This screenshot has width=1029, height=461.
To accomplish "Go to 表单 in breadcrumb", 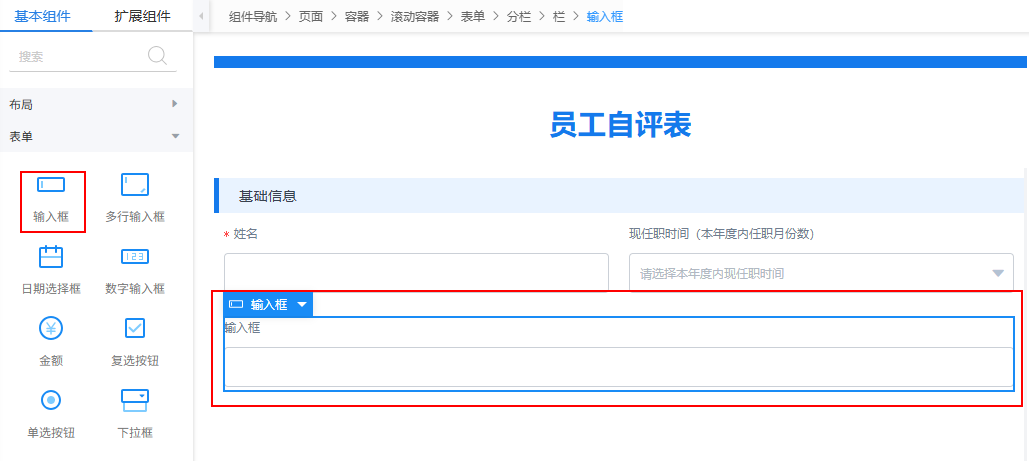I will point(472,16).
